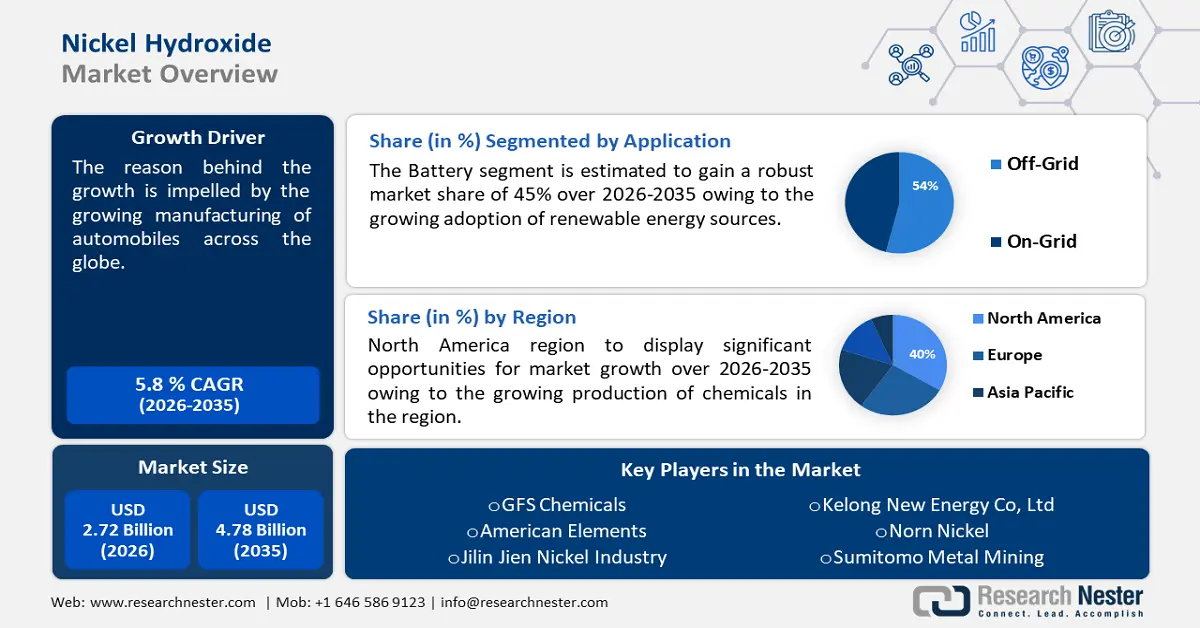The image size is (1200, 628).
Task: Click the Europe legend label
Action: (1015, 356)
